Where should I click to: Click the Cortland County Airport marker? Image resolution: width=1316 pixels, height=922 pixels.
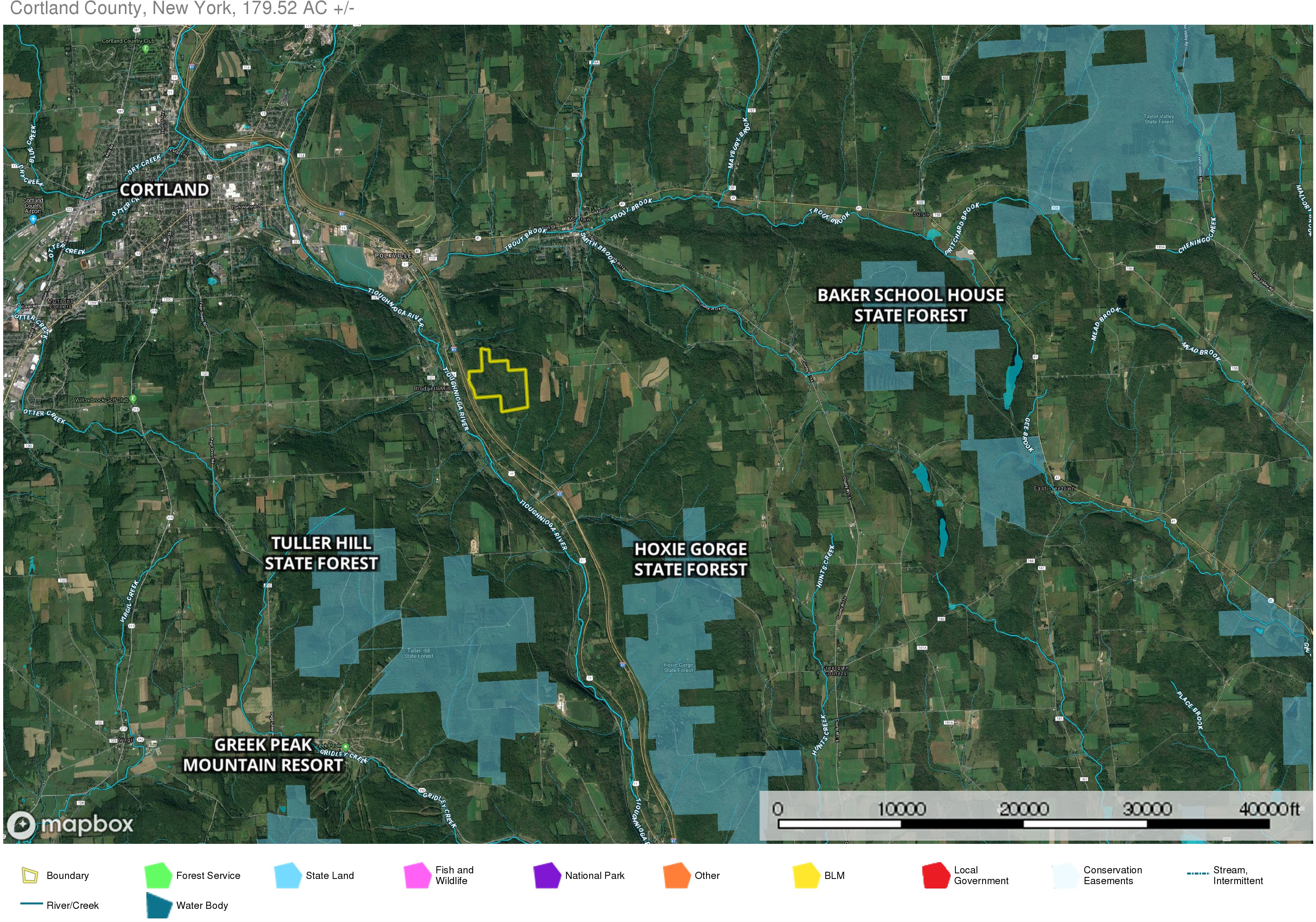coord(33,219)
